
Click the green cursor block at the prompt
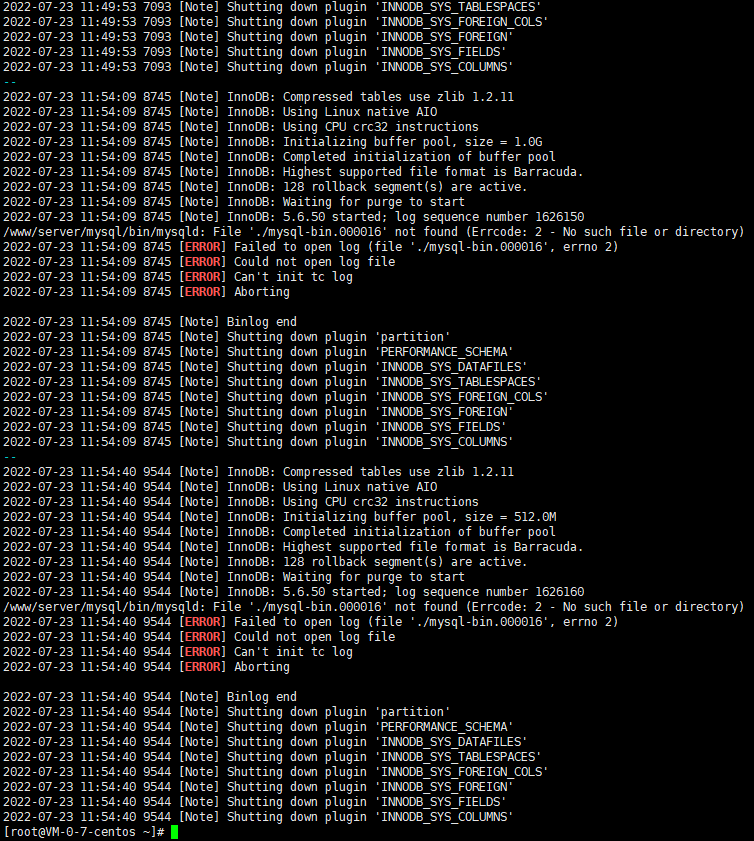click(x=174, y=832)
